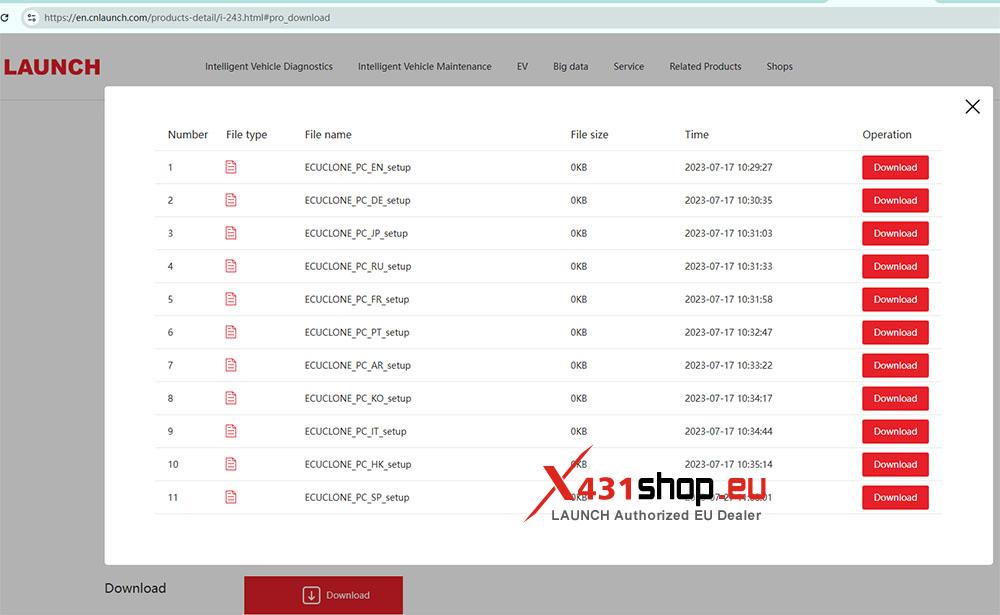Select file name ECUCLONE_PC_PT_setup
This screenshot has width=1000, height=615.
click(357, 332)
